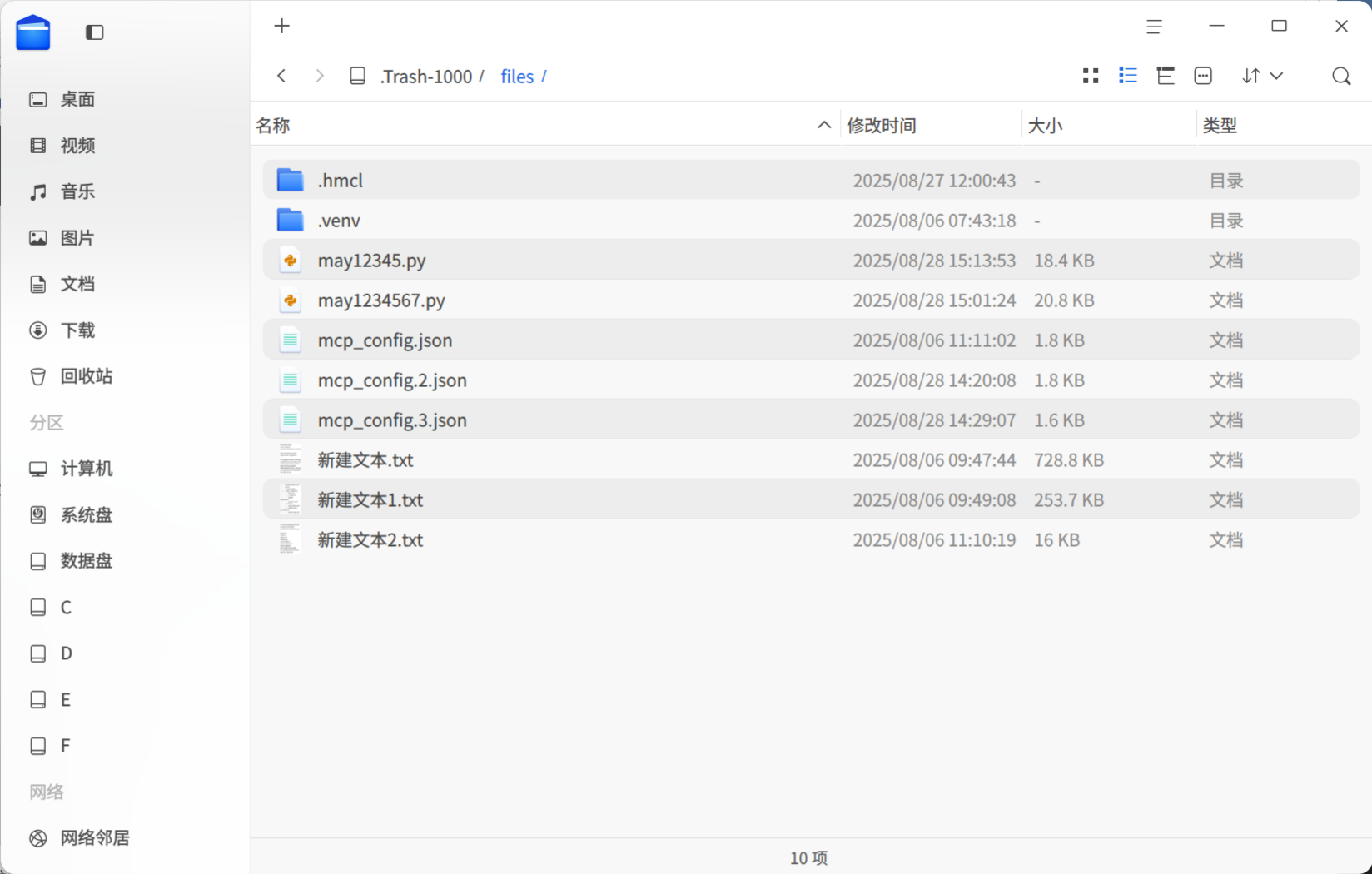1372x874 pixels.
Task: Select mcp_config.2.json file icon
Action: tap(290, 380)
